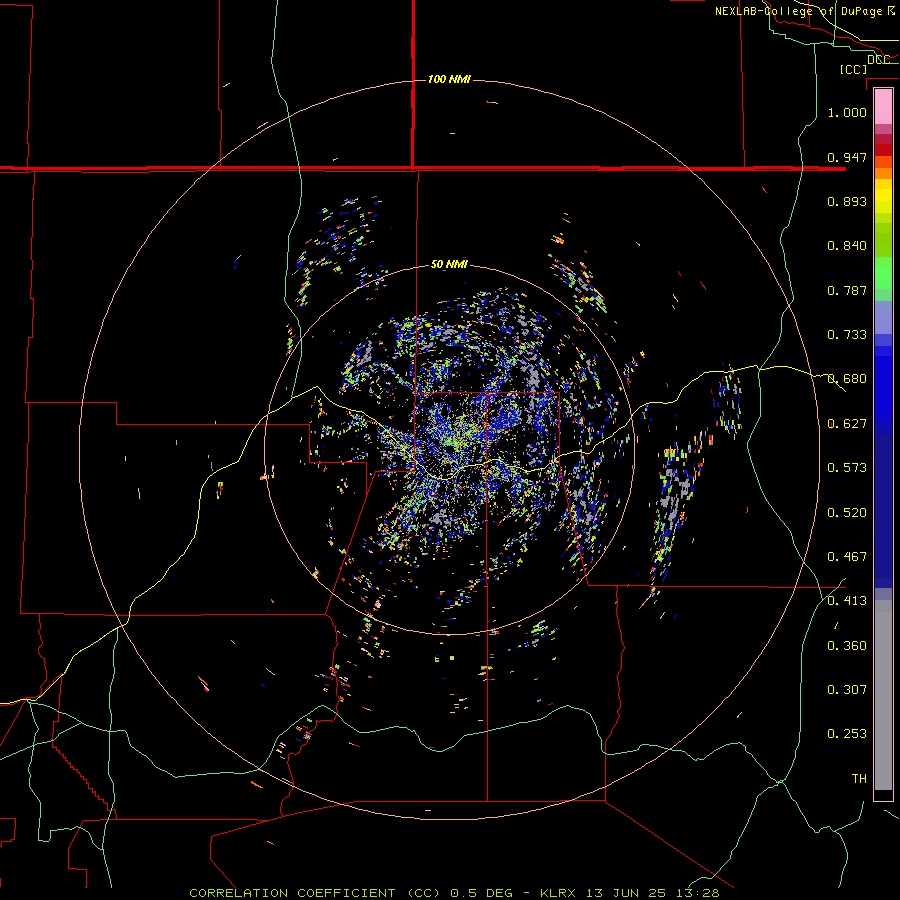
Task: Click the 13 JUN 25 date in caption
Action: pyautogui.click(x=626, y=893)
